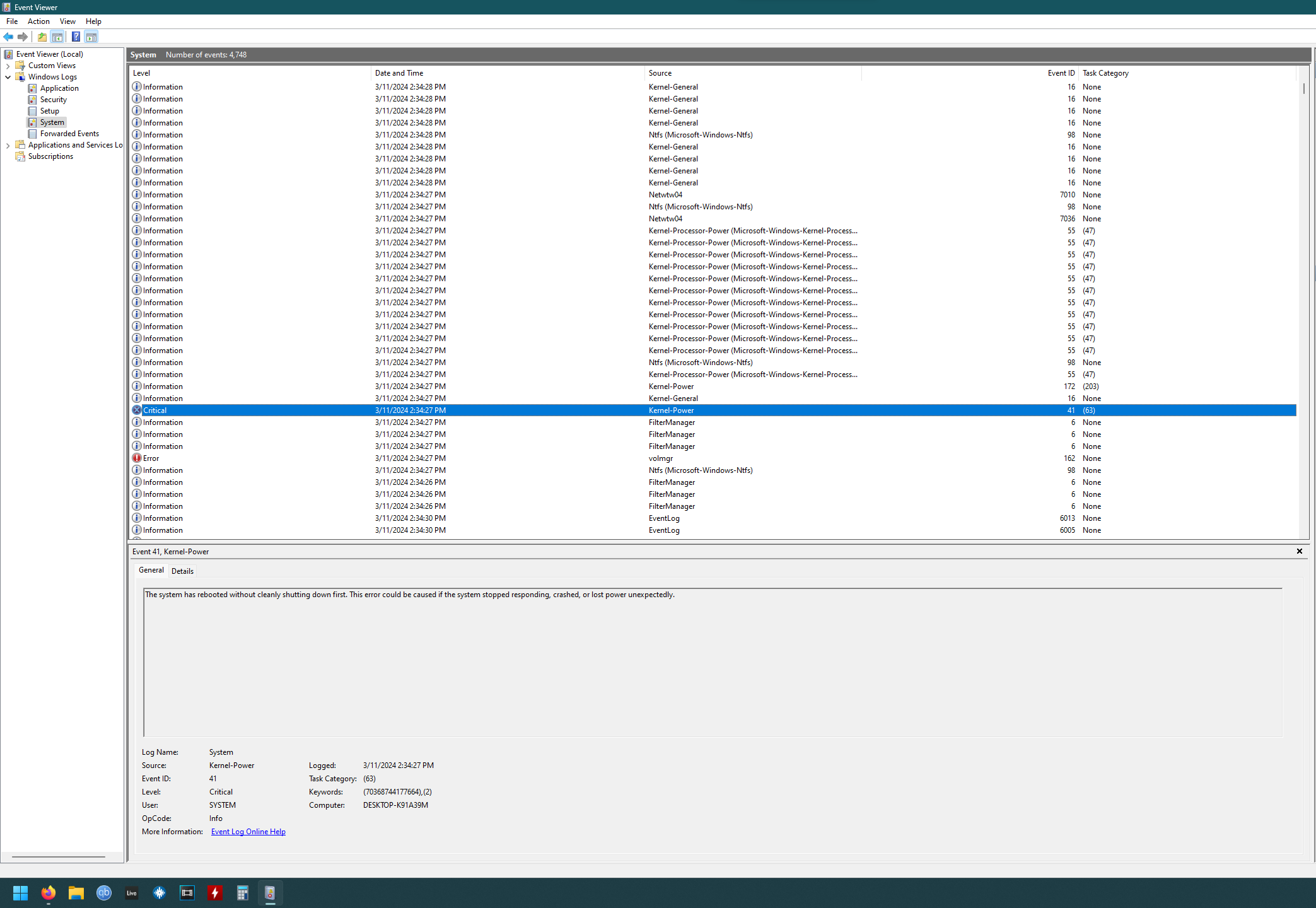The height and width of the screenshot is (908, 1316).
Task: Open Firefox from the taskbar
Action: coord(49,892)
